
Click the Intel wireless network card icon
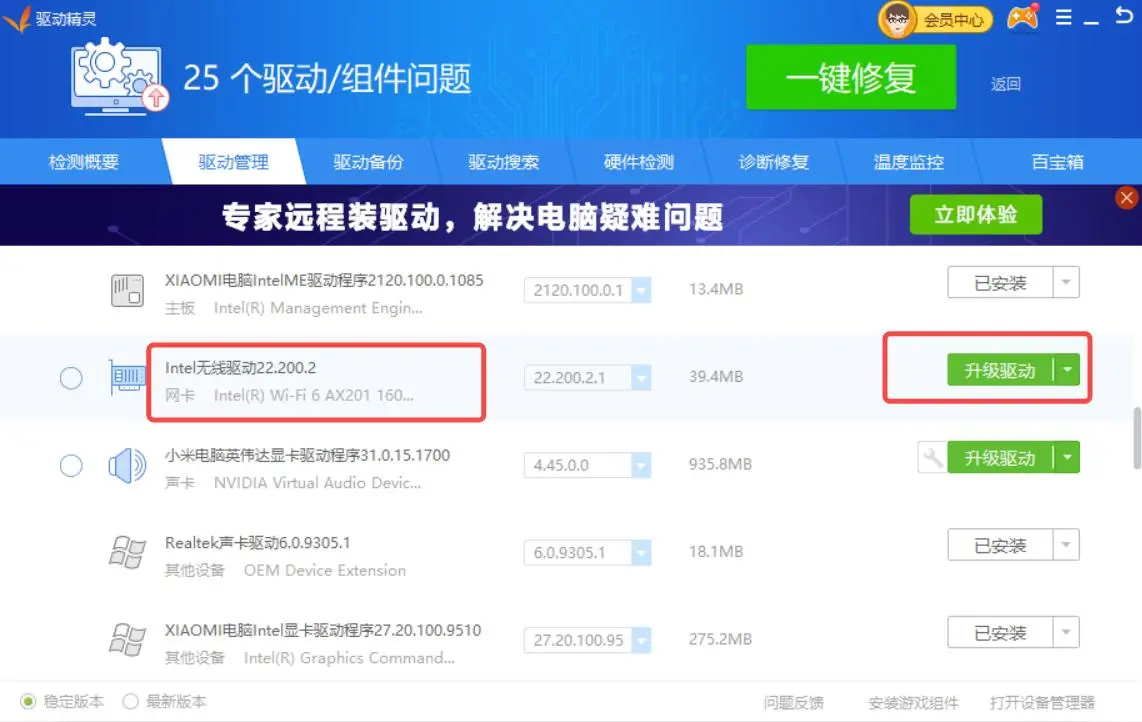[x=128, y=378]
